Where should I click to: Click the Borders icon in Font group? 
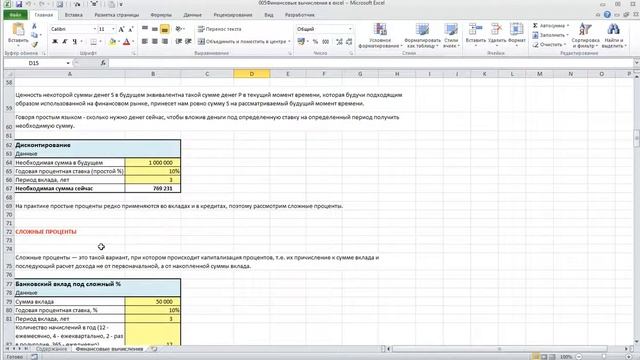pyautogui.click(x=93, y=42)
